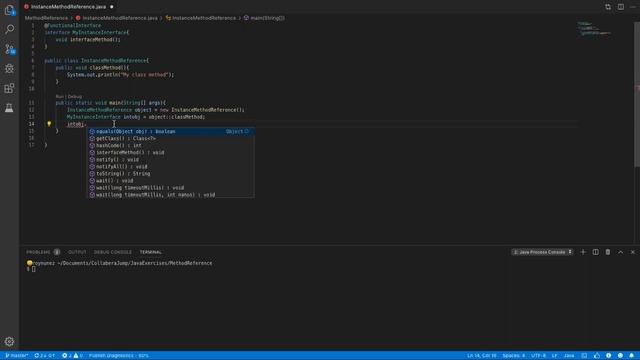Click the notifications bell in status bar
Viewport: 640px width, 360px height.
pyautogui.click(x=631, y=356)
